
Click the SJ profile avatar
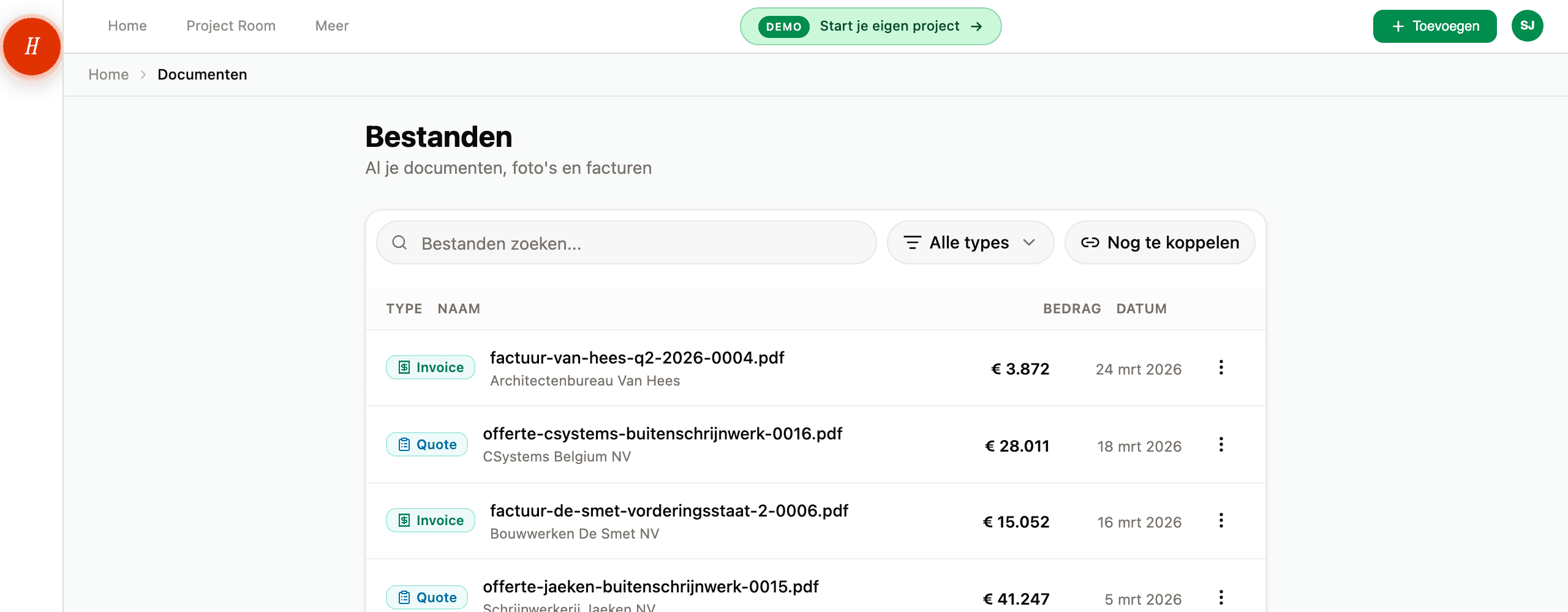coord(1527,26)
